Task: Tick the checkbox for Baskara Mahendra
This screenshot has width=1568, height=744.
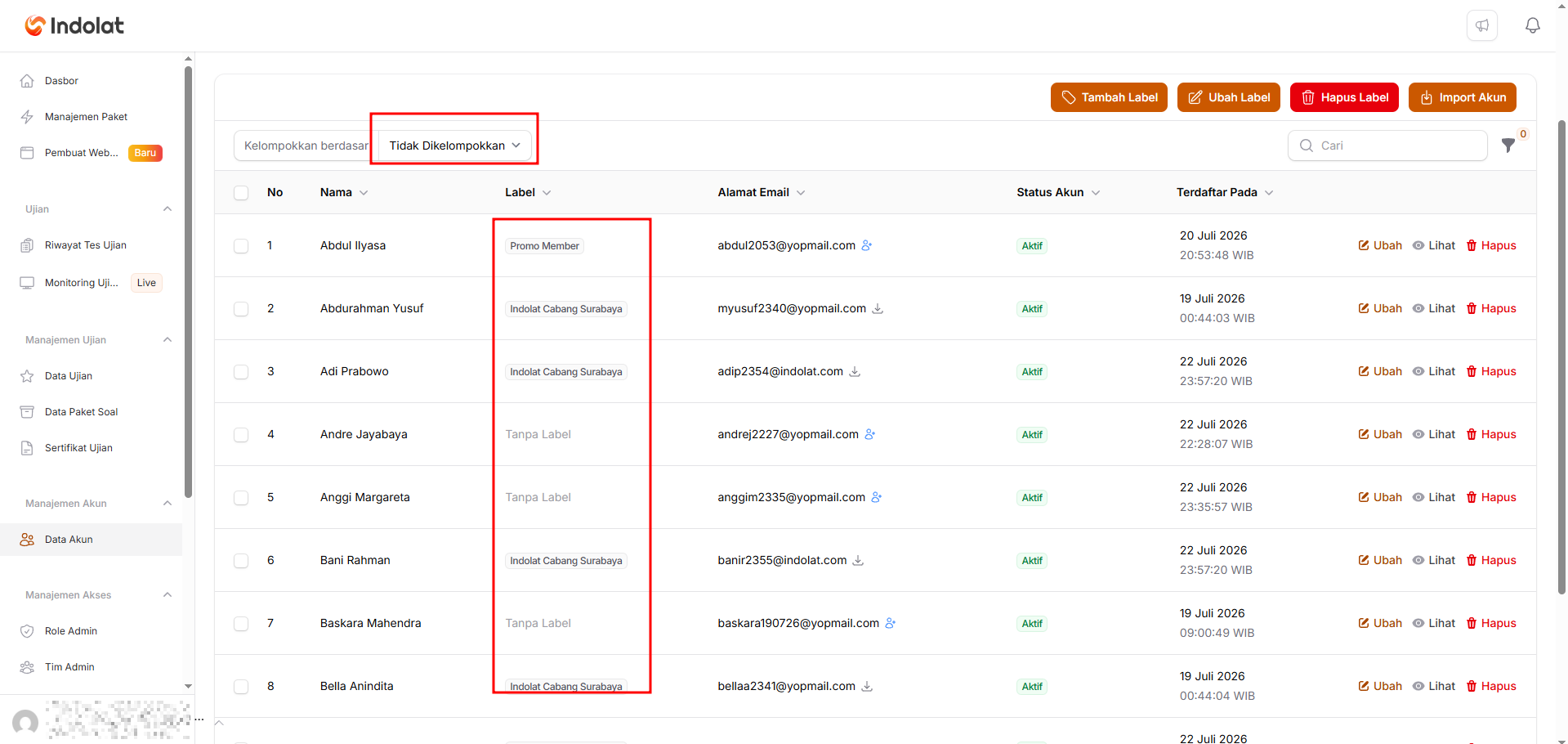Action: pos(241,624)
